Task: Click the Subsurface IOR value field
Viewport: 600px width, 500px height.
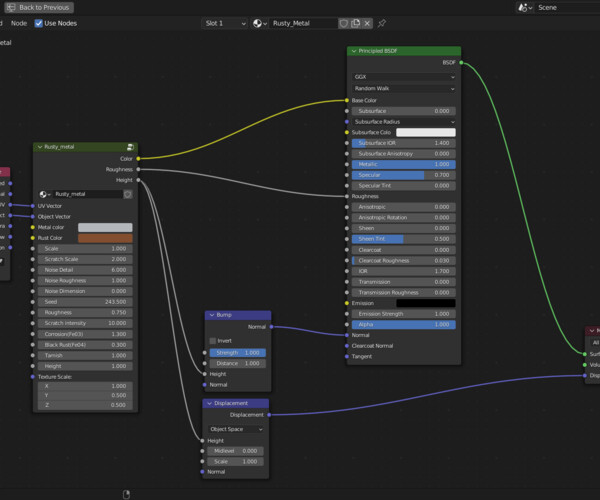Action: tap(404, 143)
